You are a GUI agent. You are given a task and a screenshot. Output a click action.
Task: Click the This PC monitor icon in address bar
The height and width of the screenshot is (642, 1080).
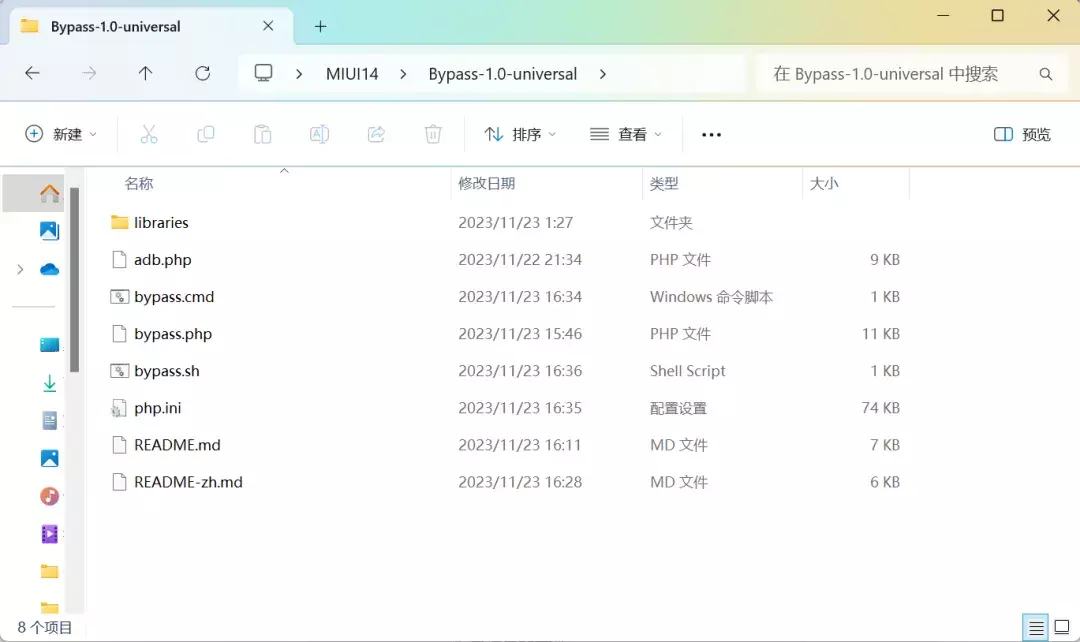click(263, 73)
